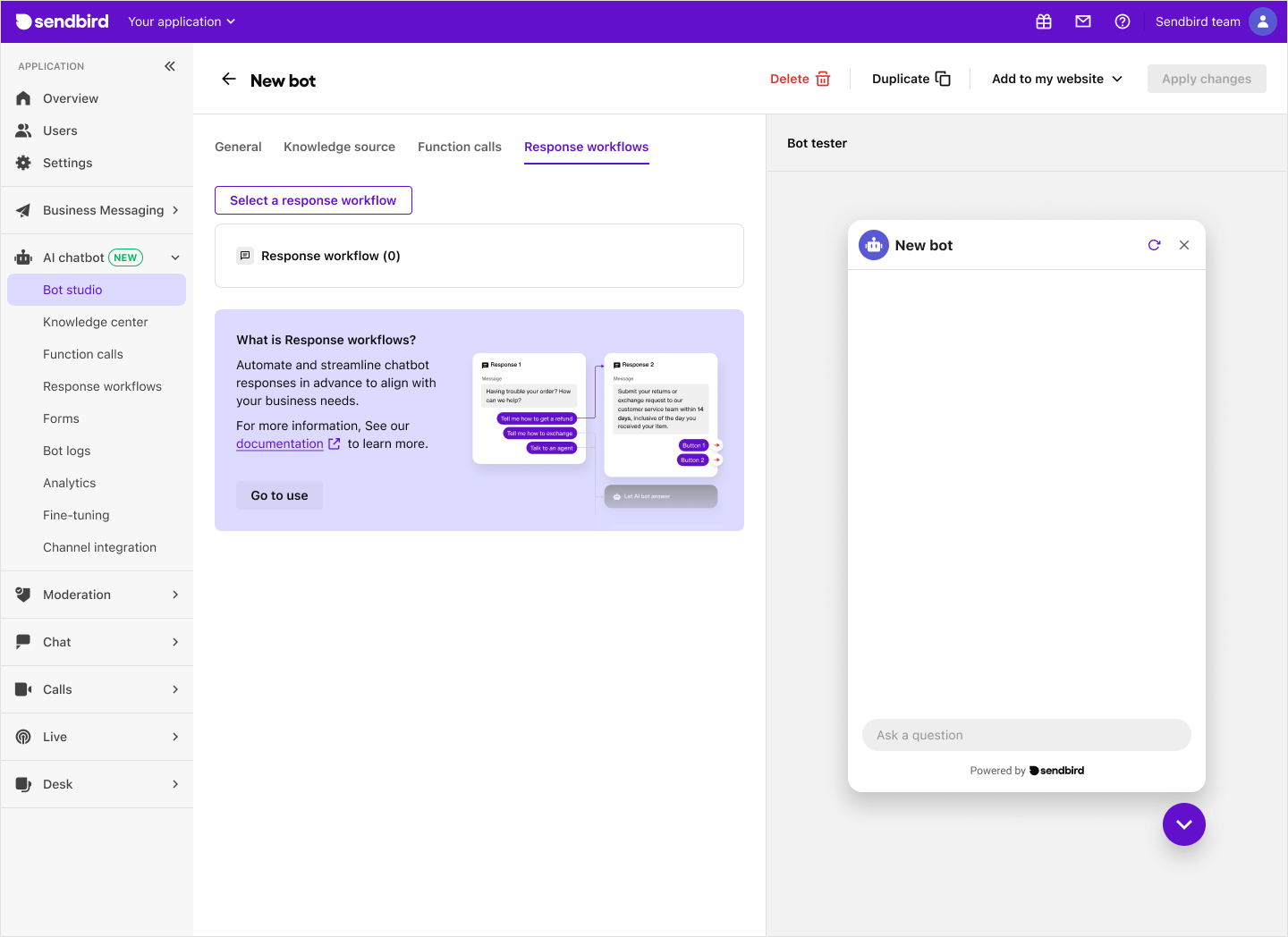Switch to the General tab

(x=238, y=147)
